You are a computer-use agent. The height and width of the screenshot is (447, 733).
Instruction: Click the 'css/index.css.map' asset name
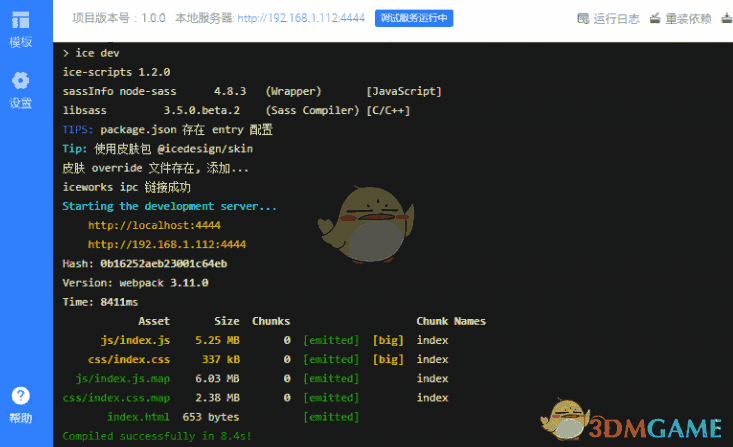[x=116, y=398]
